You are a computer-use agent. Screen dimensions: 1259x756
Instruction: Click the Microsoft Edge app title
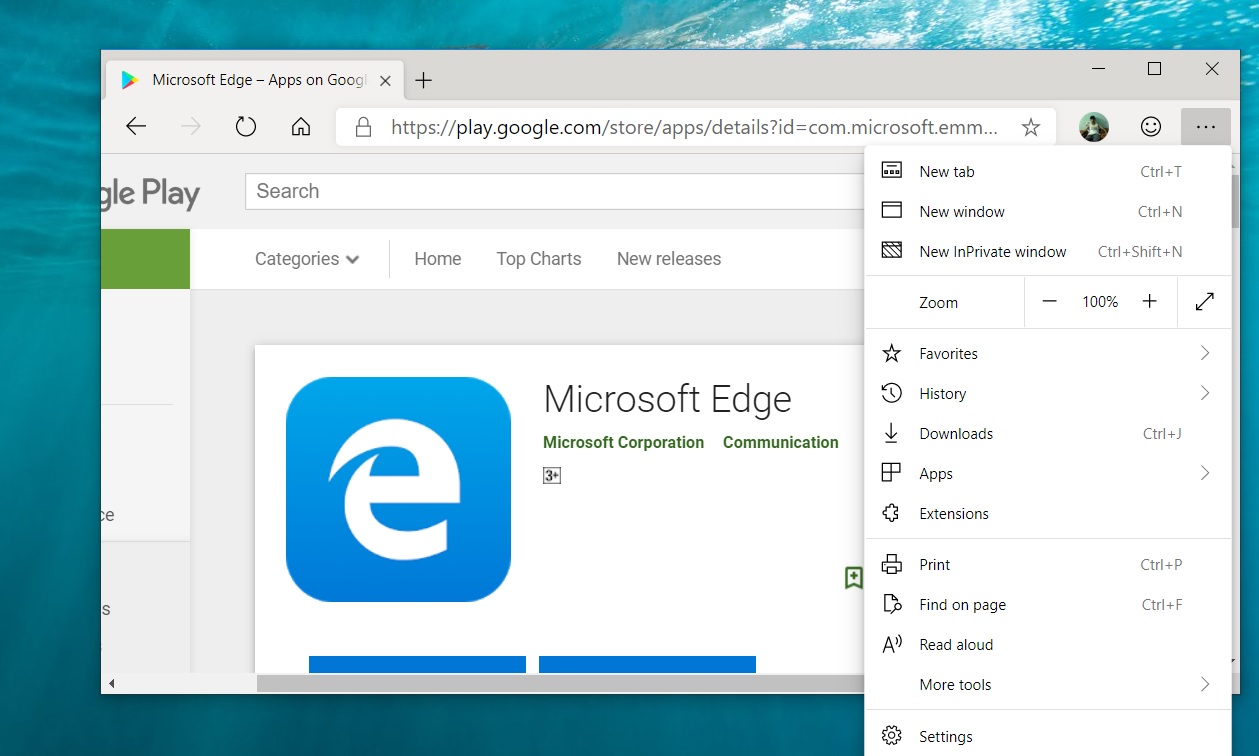[x=667, y=399]
